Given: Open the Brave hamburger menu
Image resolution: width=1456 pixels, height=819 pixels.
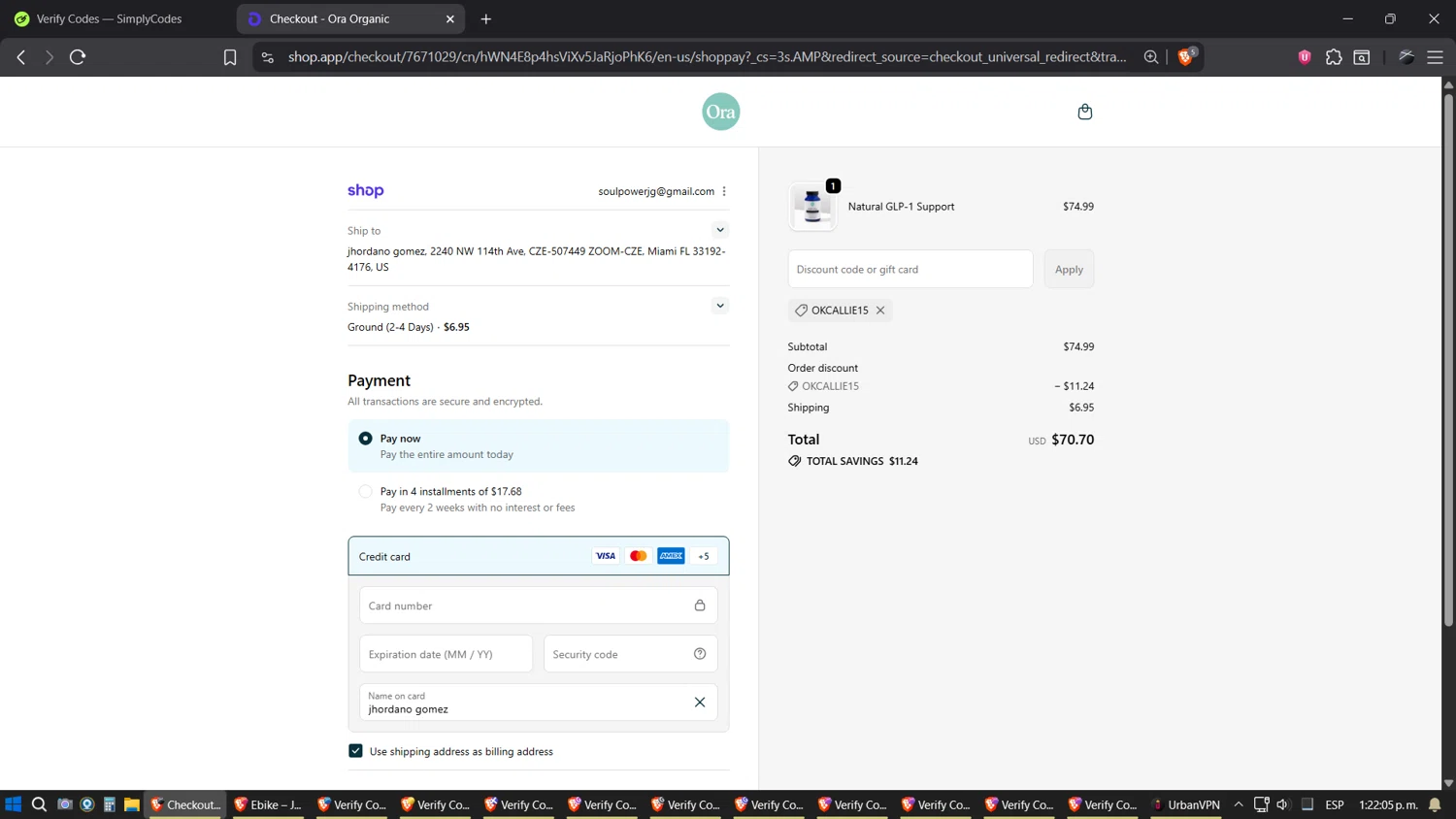Looking at the screenshot, I should pyautogui.click(x=1435, y=57).
